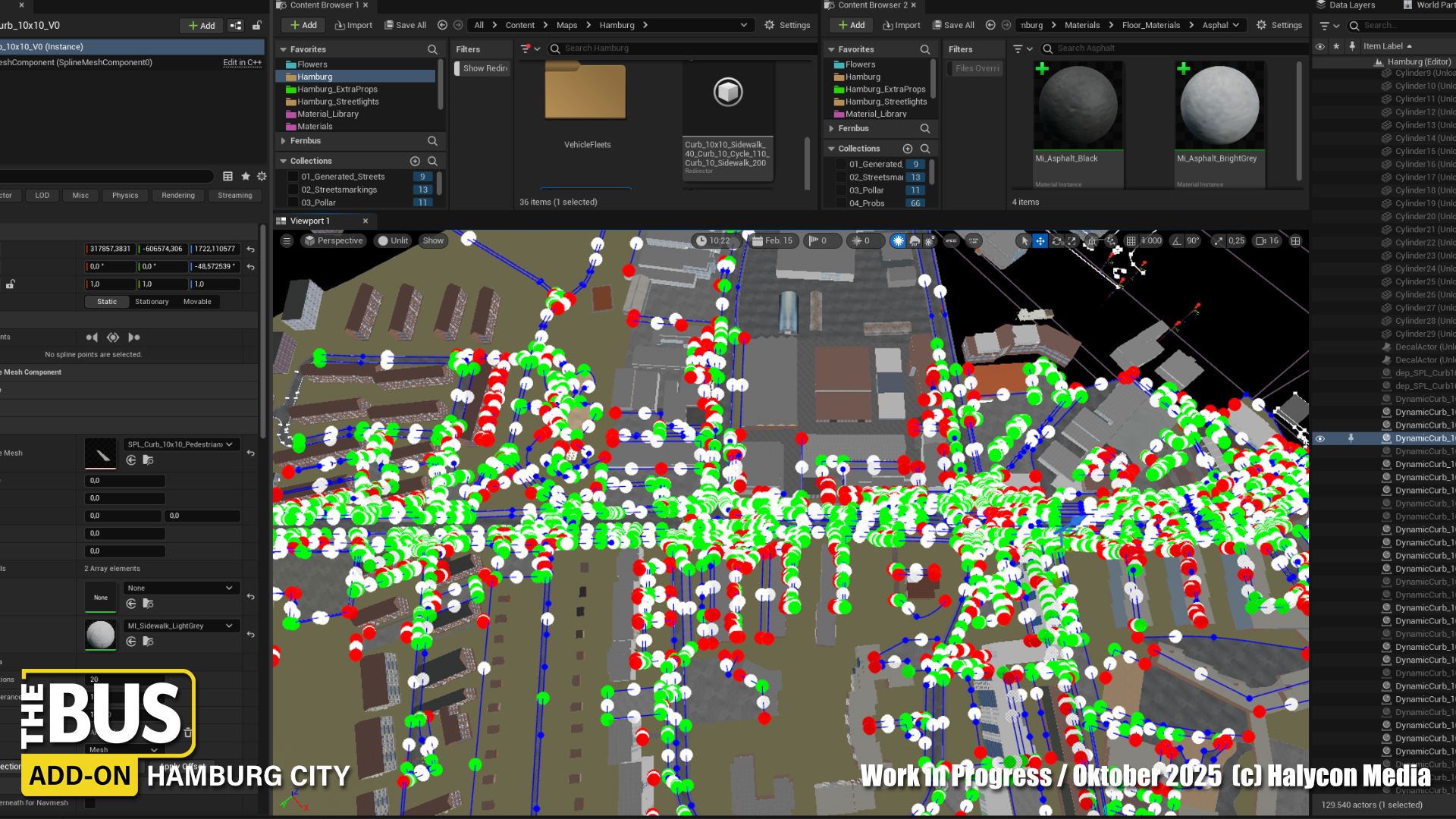The image size is (1456, 819).
Task: Add a new collection in Content Browser 1
Action: tap(415, 162)
